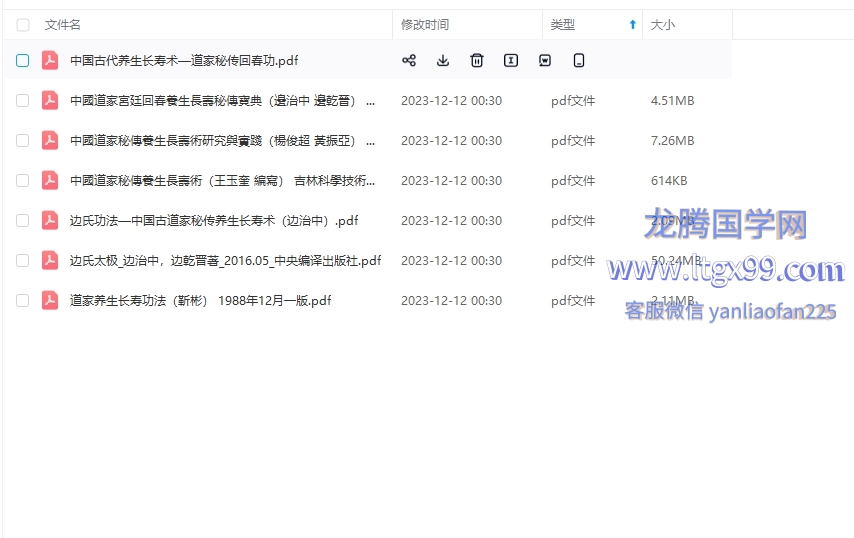Sort by the 文件名 column header
The height and width of the screenshot is (538, 854).
pyautogui.click(x=63, y=25)
